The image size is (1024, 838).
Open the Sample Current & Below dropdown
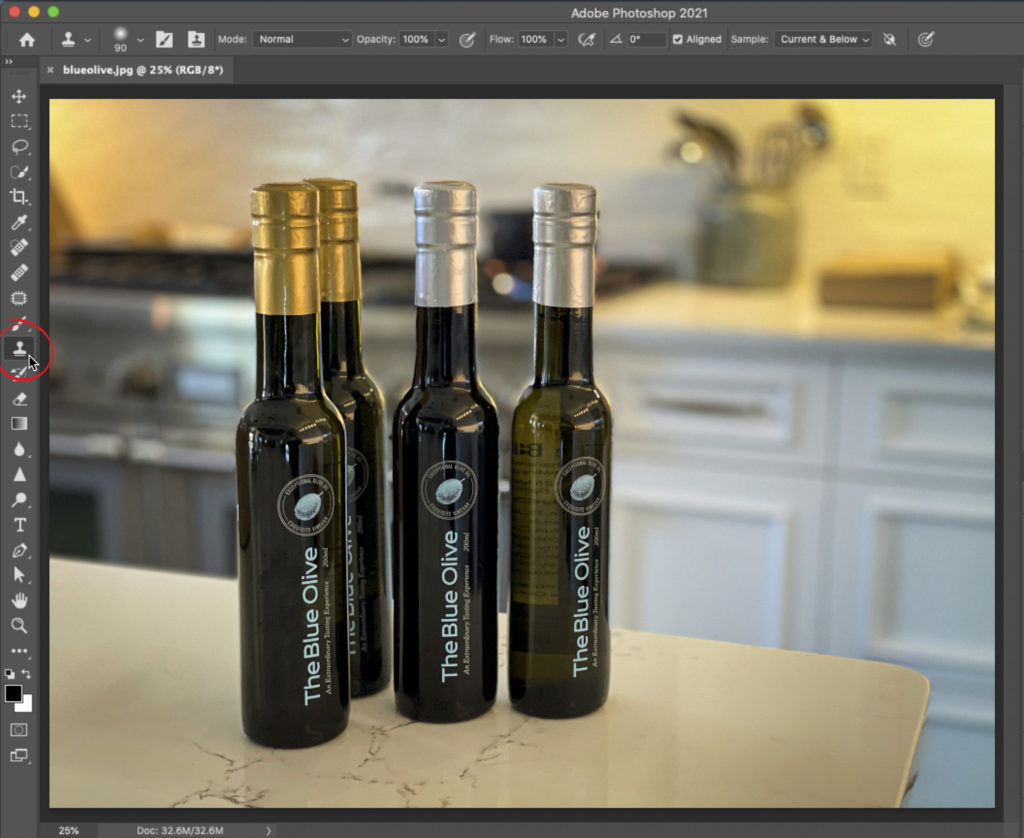[824, 39]
